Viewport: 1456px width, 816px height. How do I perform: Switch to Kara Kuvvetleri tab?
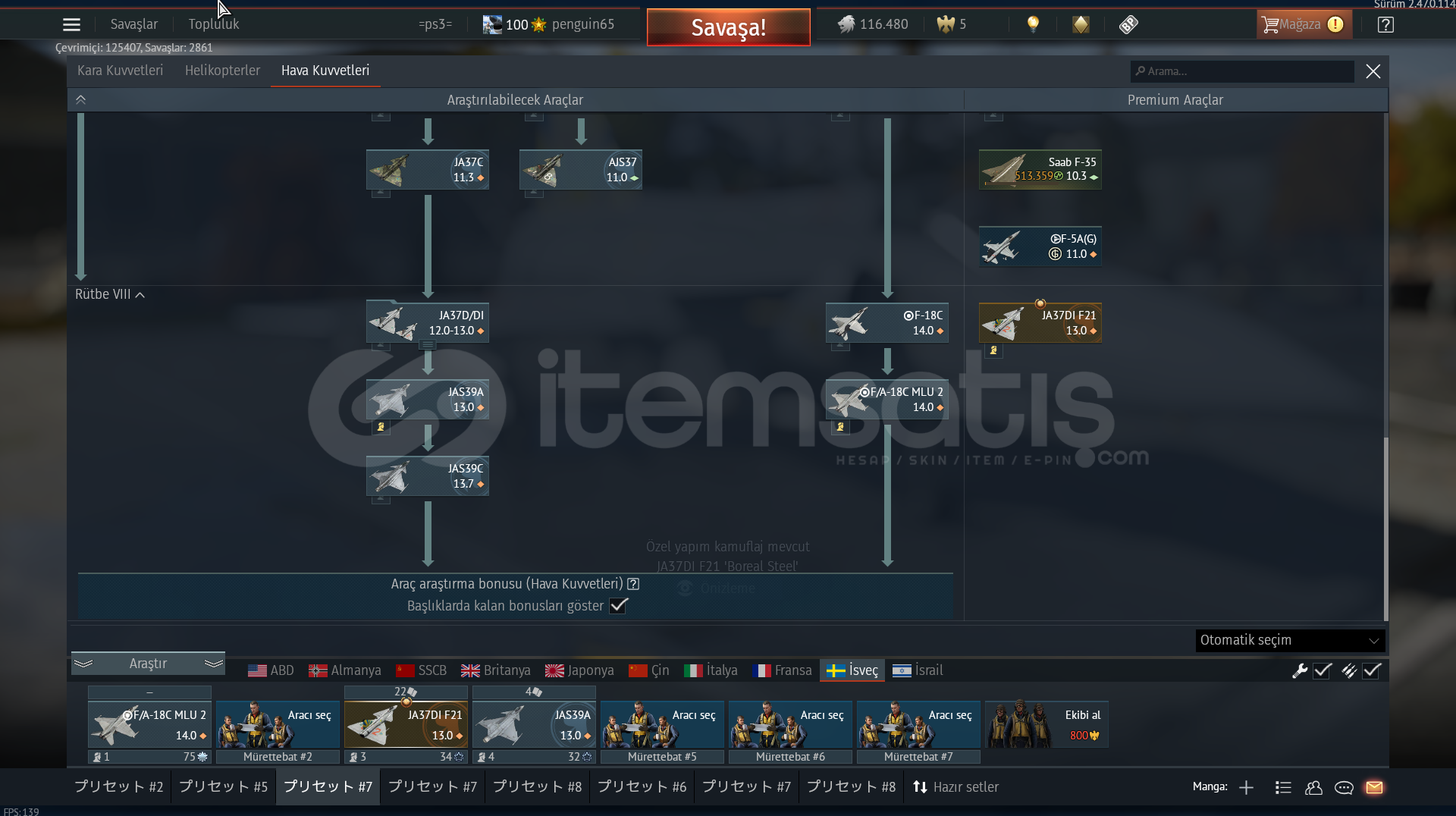point(120,71)
